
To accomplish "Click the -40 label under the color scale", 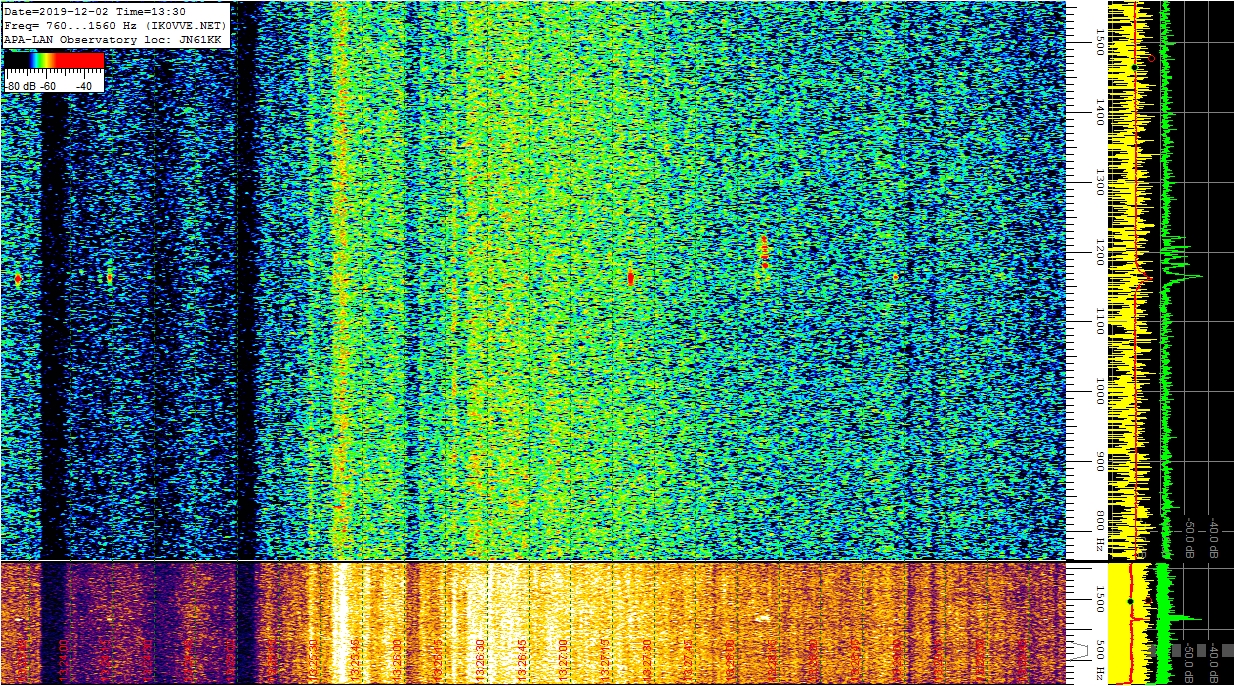I will tap(83, 87).
